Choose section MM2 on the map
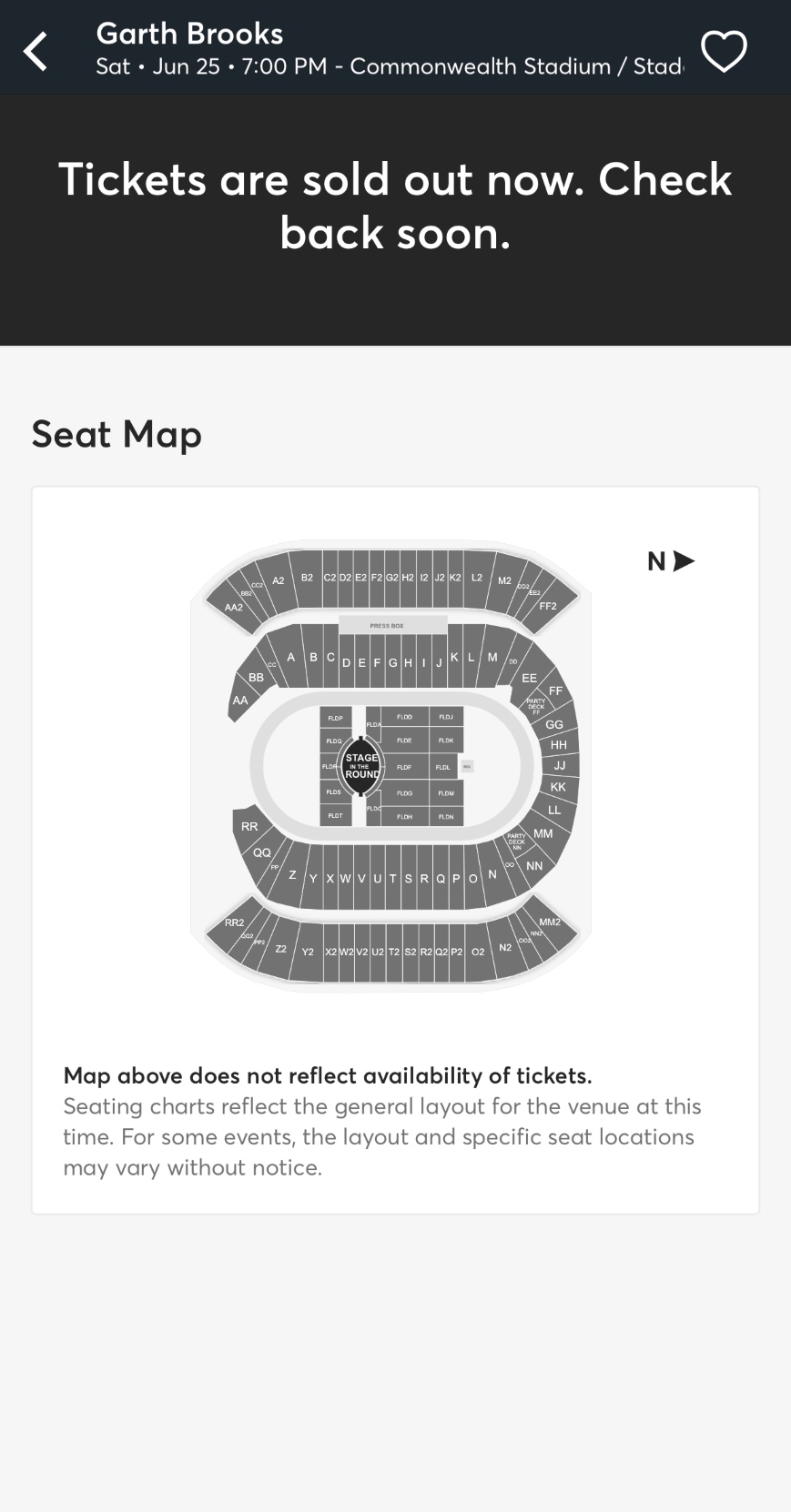 click(550, 922)
